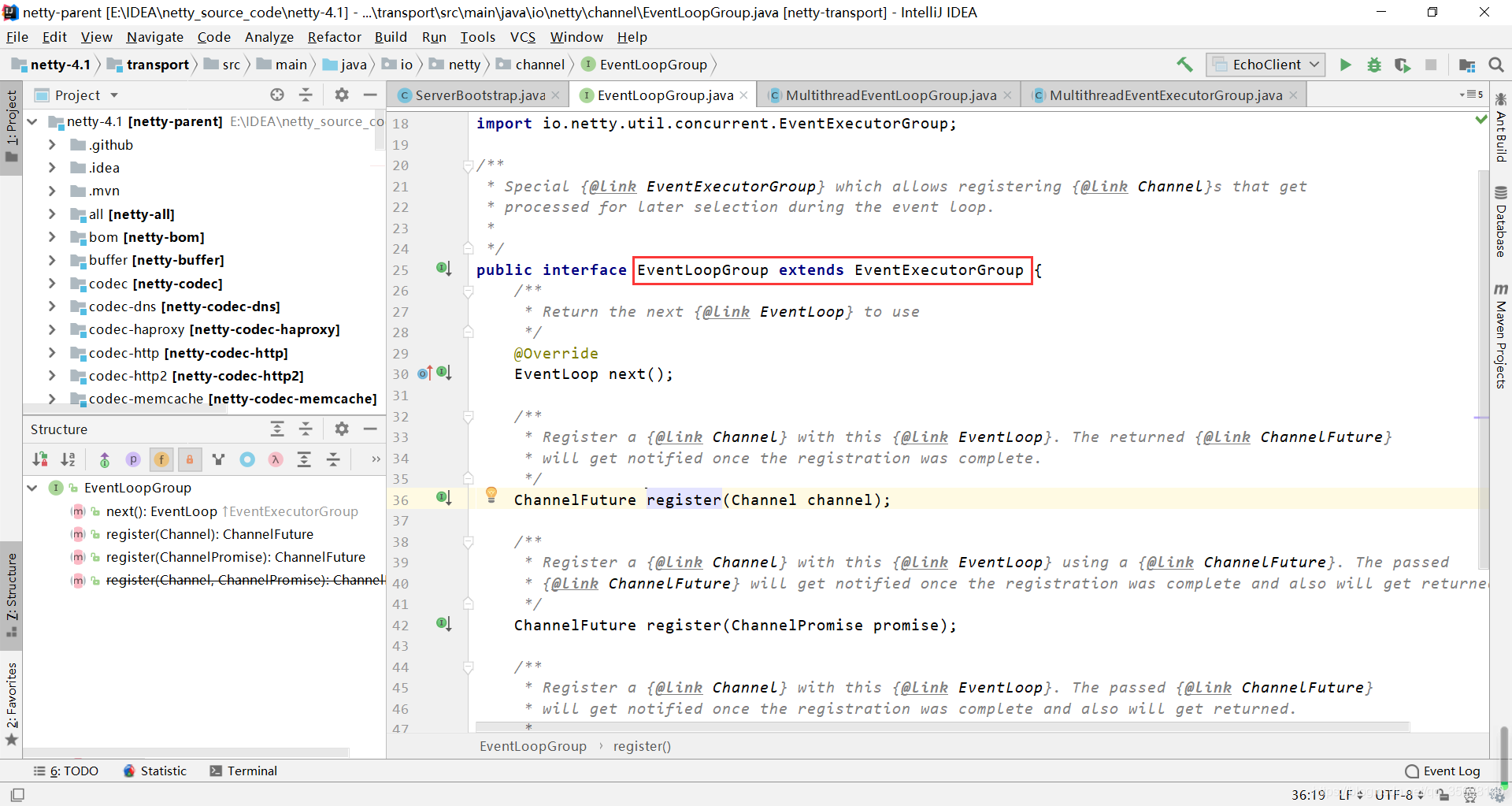Toggle the fork-shaped filter in Structure toolbar
The width and height of the screenshot is (1512, 806).
coord(219,459)
